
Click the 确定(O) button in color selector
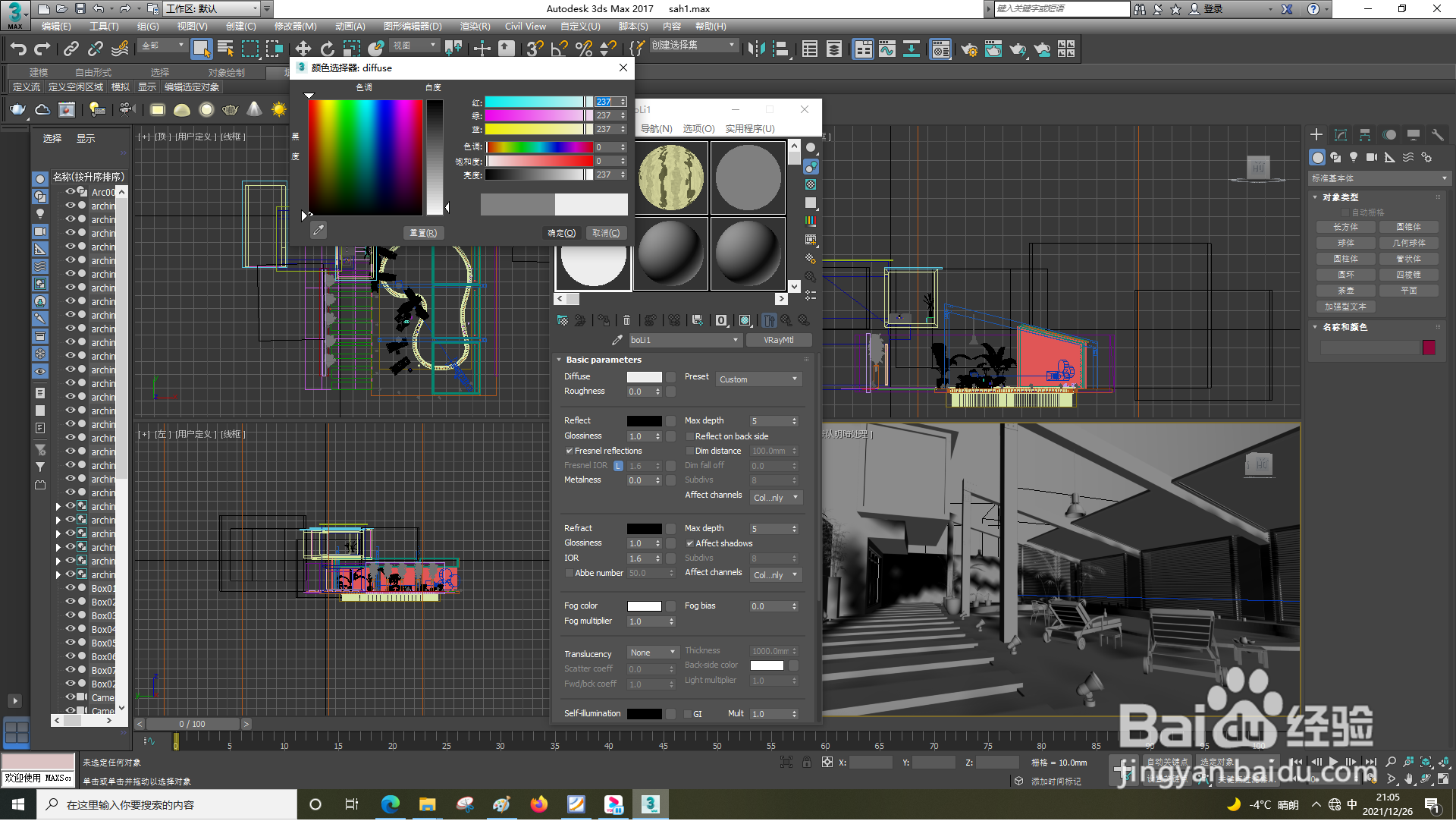562,233
